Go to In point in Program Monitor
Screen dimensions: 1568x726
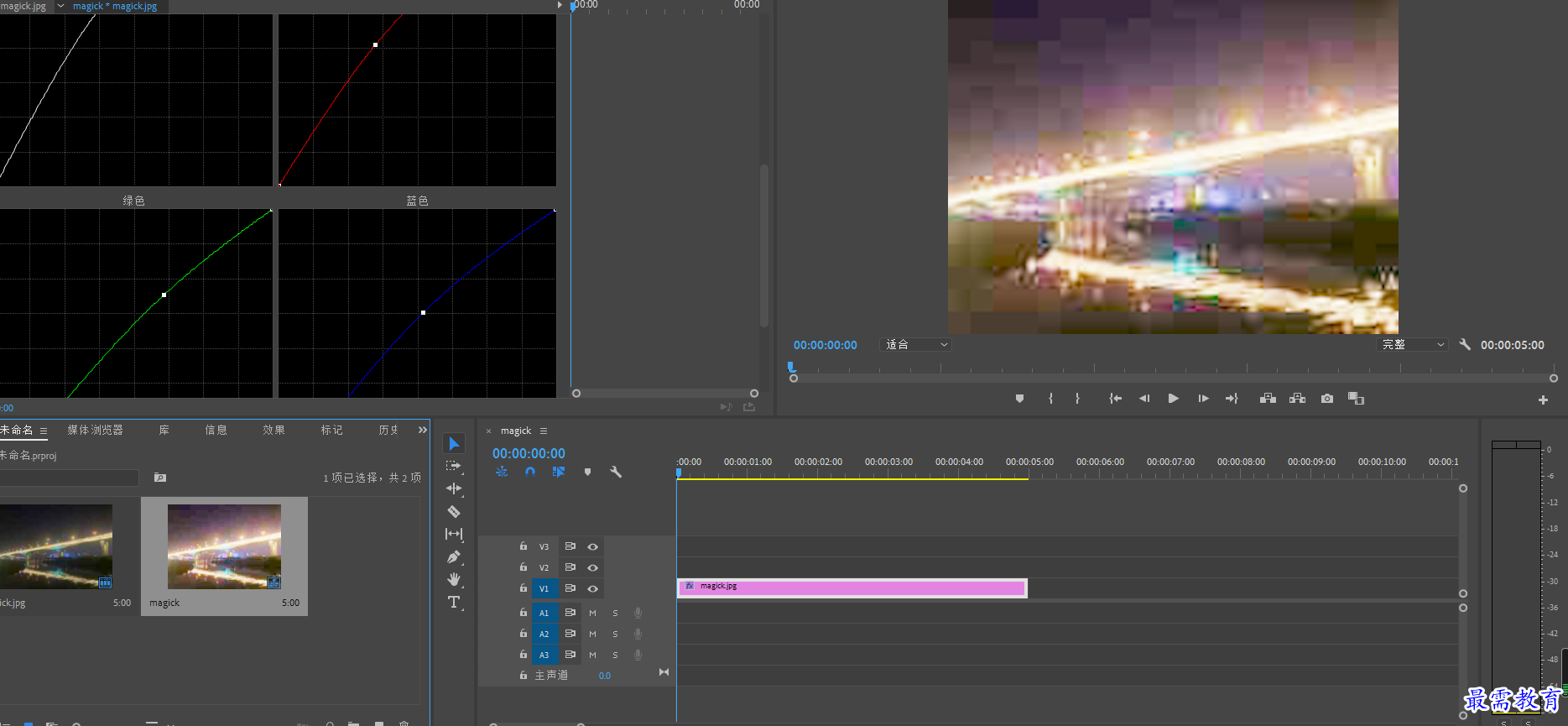click(1116, 399)
